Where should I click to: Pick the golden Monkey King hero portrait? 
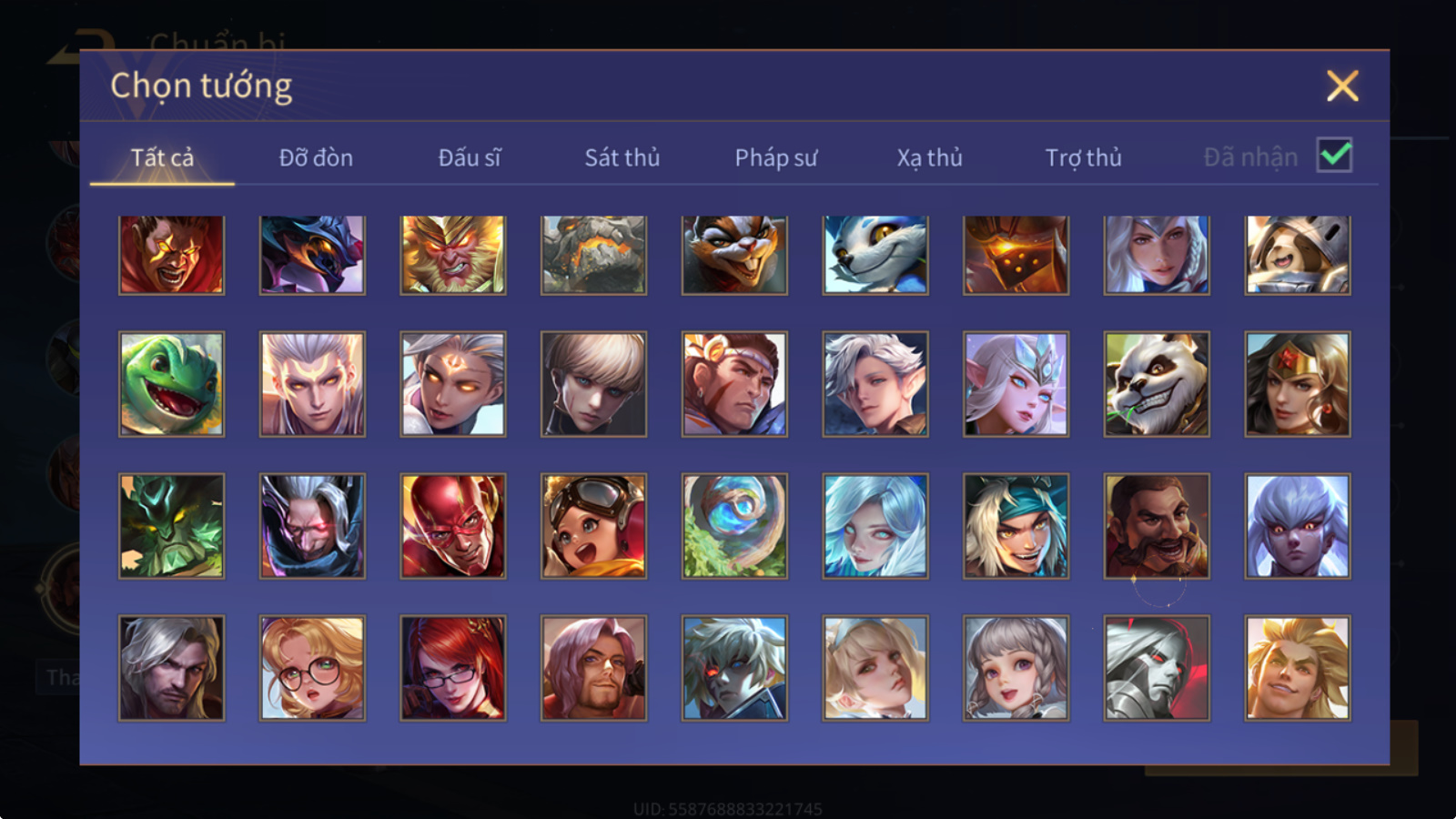(453, 255)
